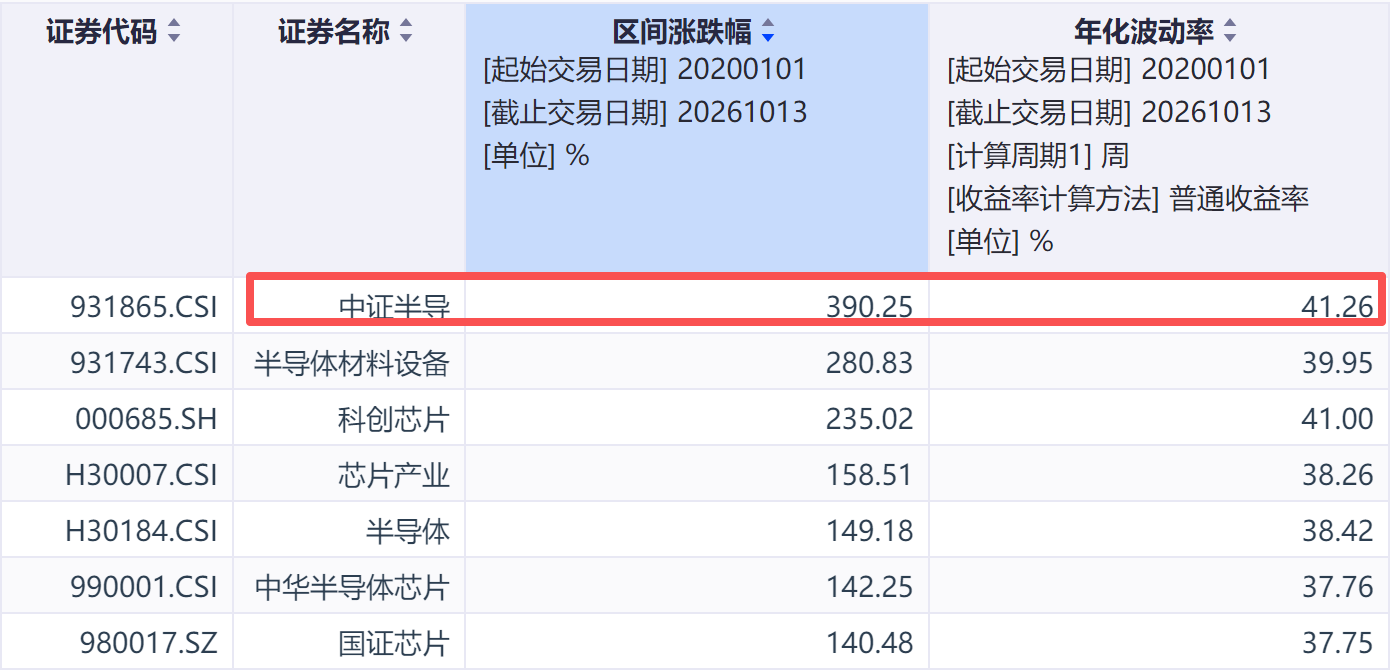Image resolution: width=1390 pixels, height=670 pixels.
Task: Sort by 证券名称 column arrows
Action: click(x=406, y=32)
